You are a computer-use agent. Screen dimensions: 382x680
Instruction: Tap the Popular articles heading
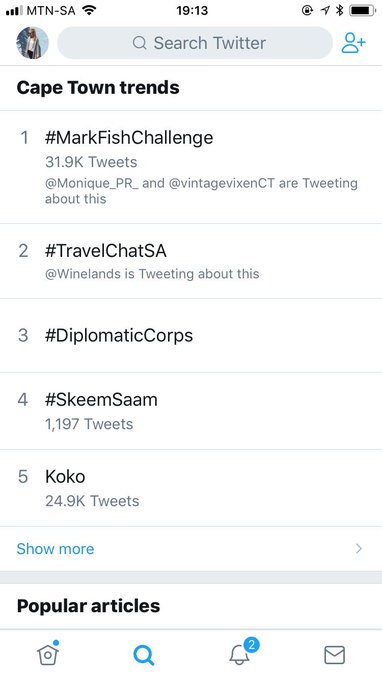(x=88, y=606)
